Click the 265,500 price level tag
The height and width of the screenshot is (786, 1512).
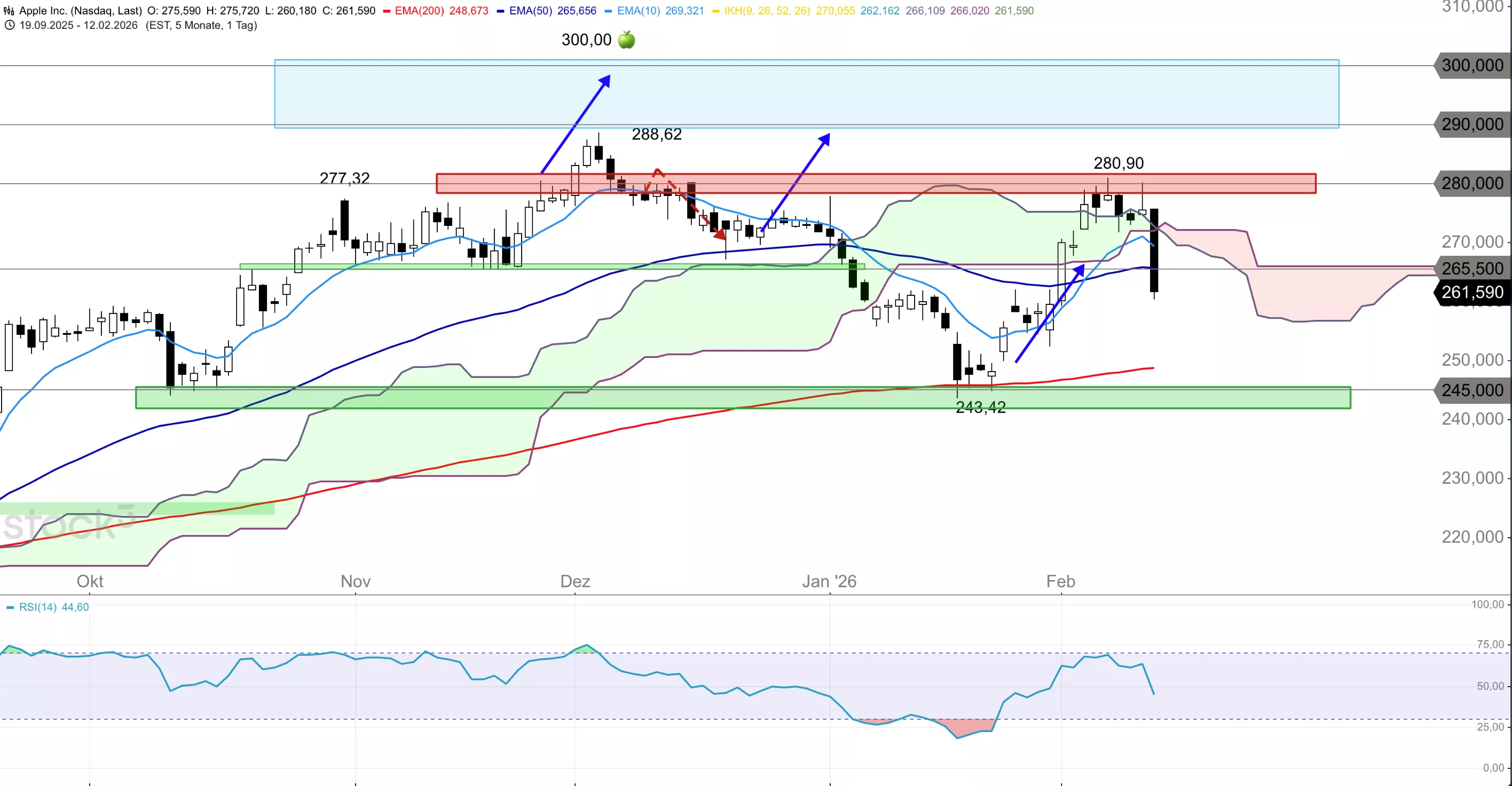[x=1472, y=268]
